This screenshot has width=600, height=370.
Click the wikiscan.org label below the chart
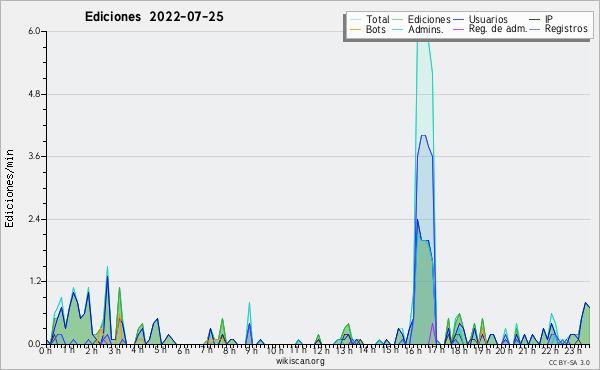[300, 361]
